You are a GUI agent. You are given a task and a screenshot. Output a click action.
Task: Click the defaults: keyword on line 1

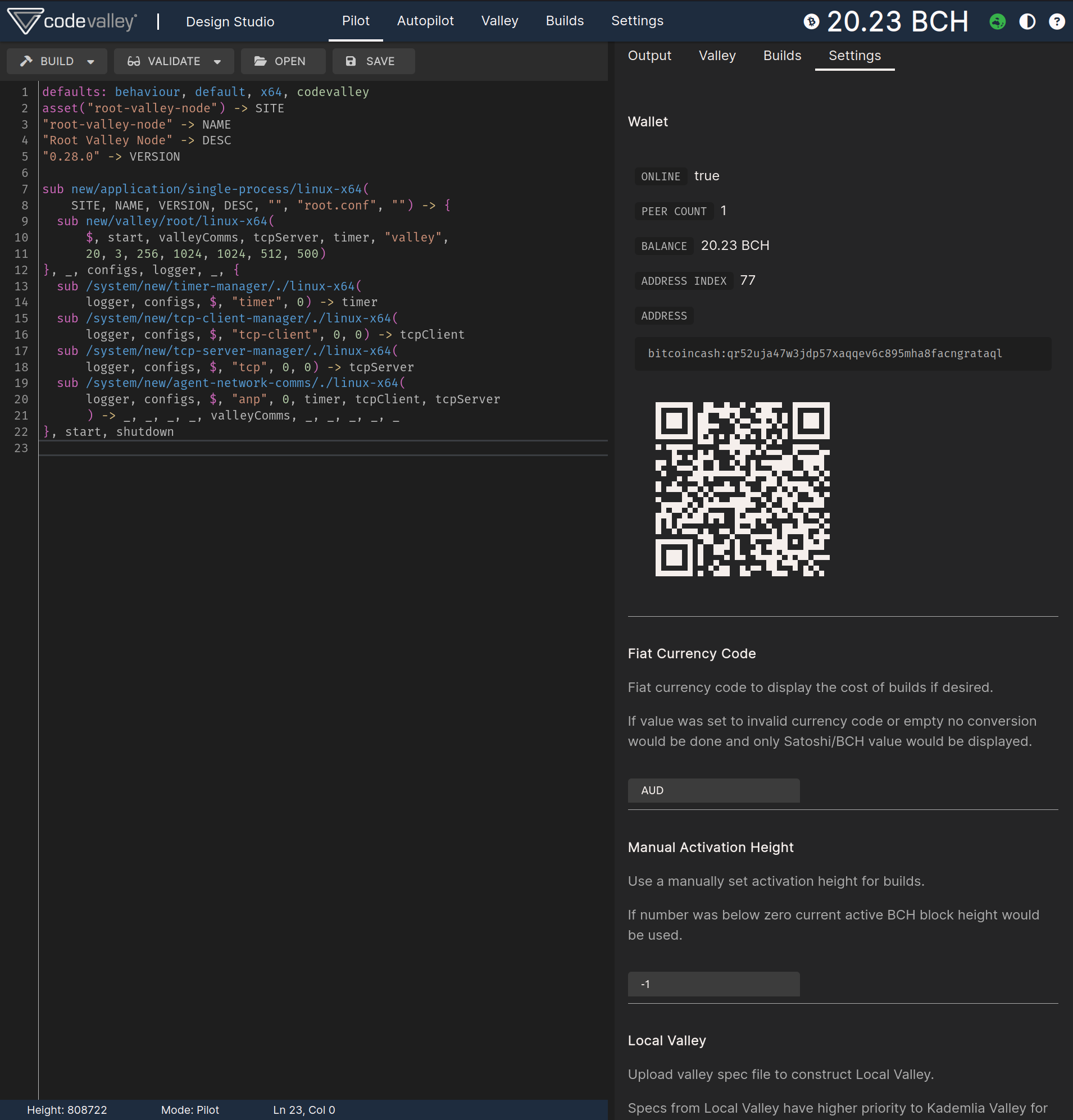(x=74, y=92)
